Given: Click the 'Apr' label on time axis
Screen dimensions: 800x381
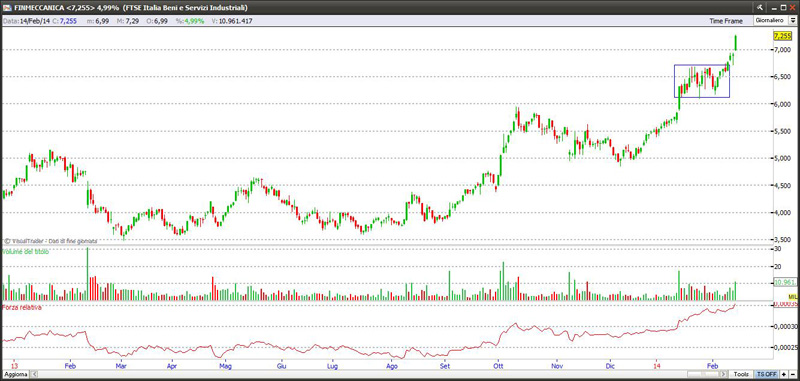Looking at the screenshot, I should 172,366.
